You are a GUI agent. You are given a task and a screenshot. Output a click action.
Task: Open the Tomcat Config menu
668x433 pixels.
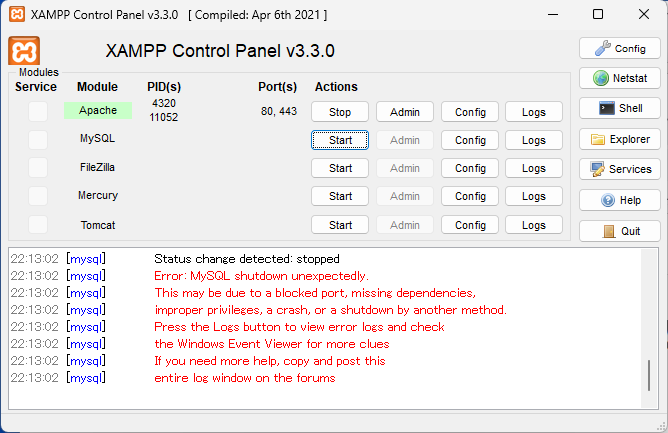pyautogui.click(x=470, y=225)
